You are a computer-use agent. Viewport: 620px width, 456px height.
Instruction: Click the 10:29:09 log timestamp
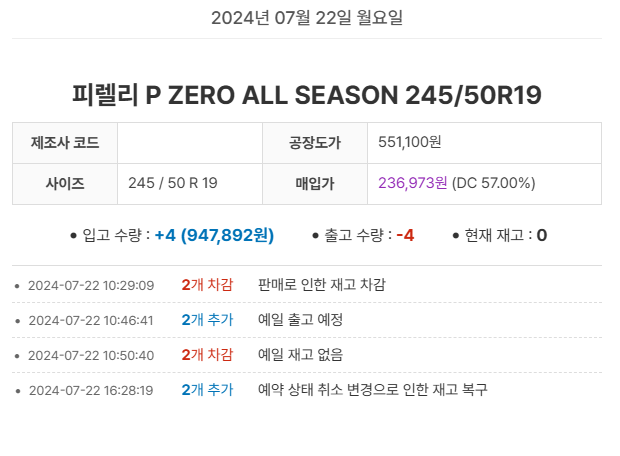(x=91, y=286)
